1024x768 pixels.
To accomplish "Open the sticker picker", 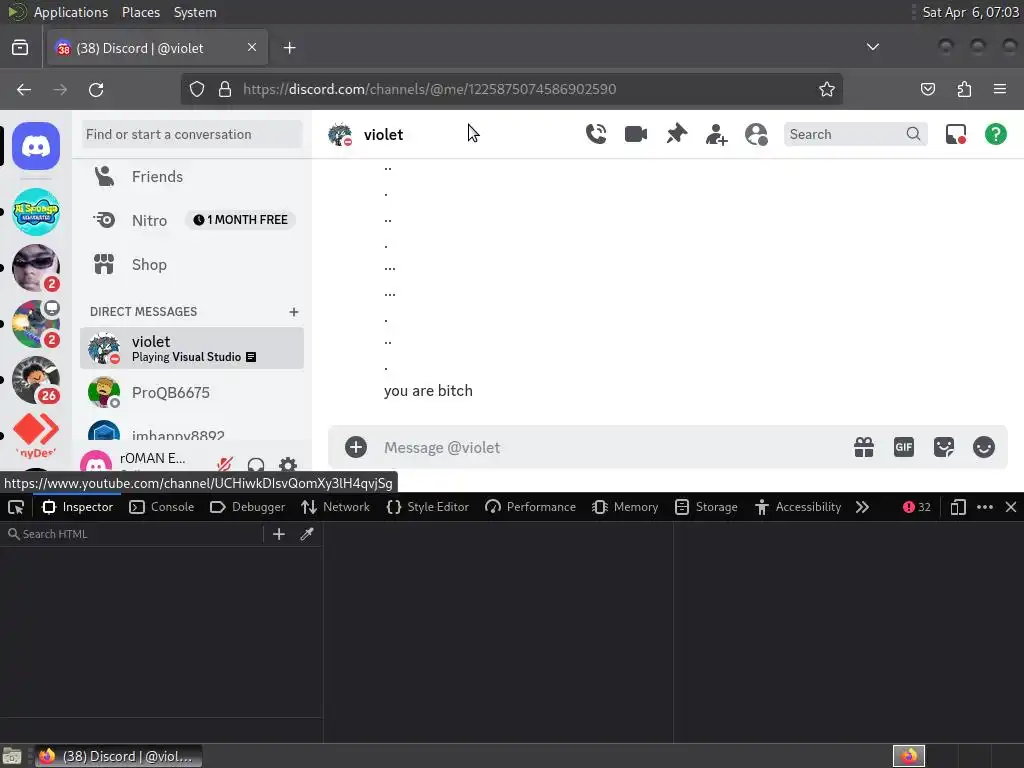I will click(944, 447).
